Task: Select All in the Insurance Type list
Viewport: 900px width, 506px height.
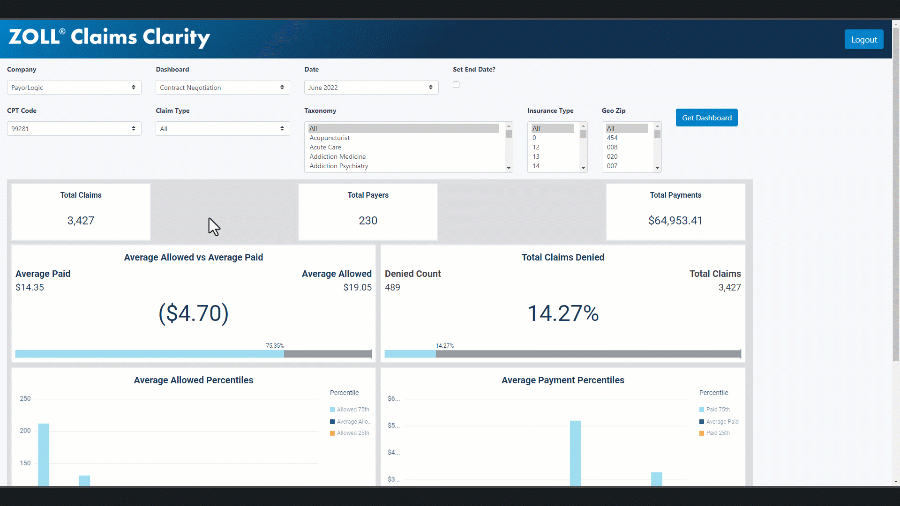Action: (552, 129)
